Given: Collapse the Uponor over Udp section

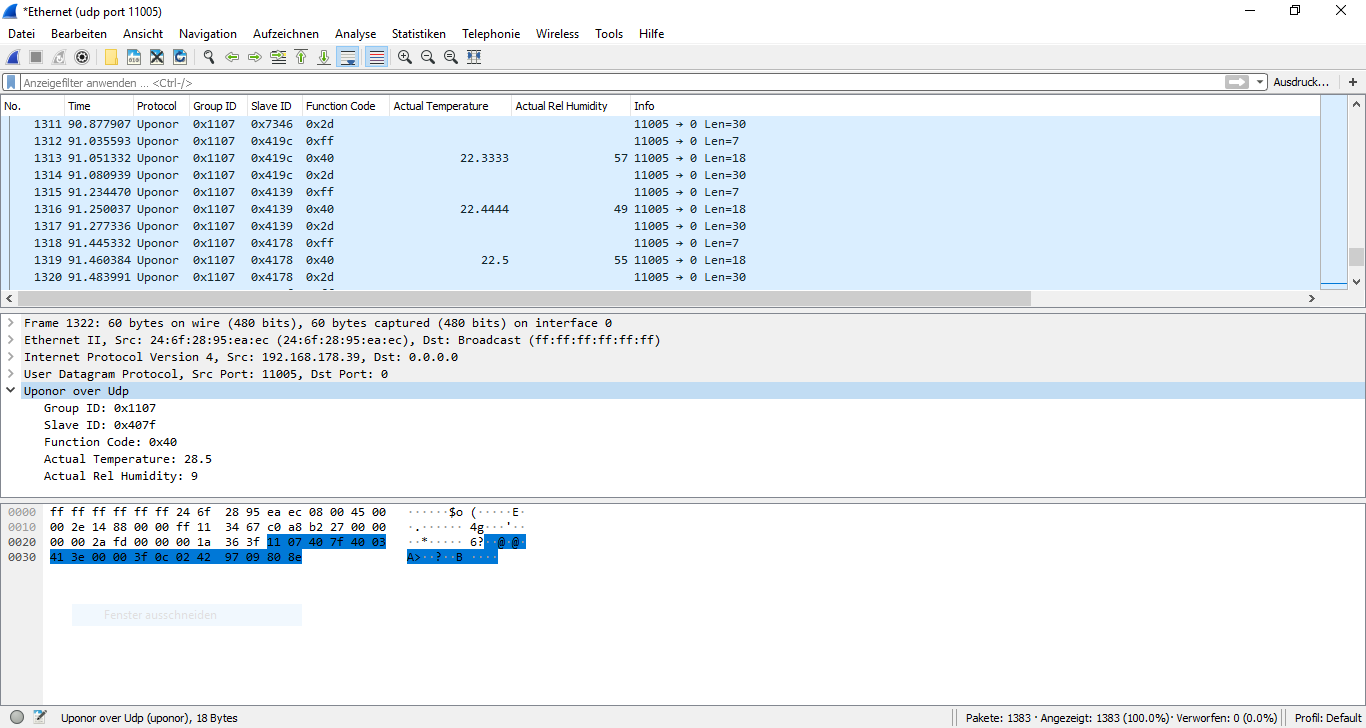Looking at the screenshot, I should [x=11, y=391].
